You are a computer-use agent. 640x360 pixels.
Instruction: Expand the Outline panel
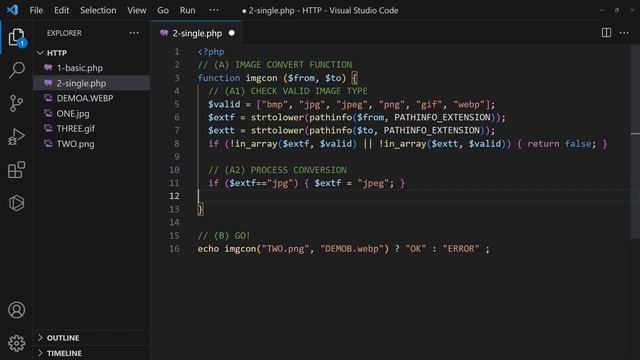tap(63, 338)
